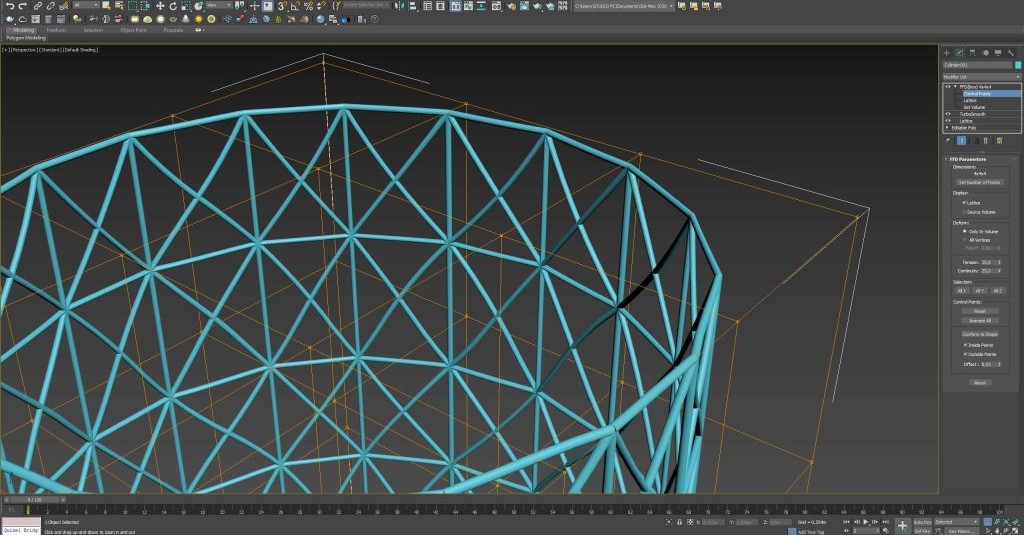Open the reference coordinate View dropdown
The height and width of the screenshot is (535, 1024).
coord(219,5)
